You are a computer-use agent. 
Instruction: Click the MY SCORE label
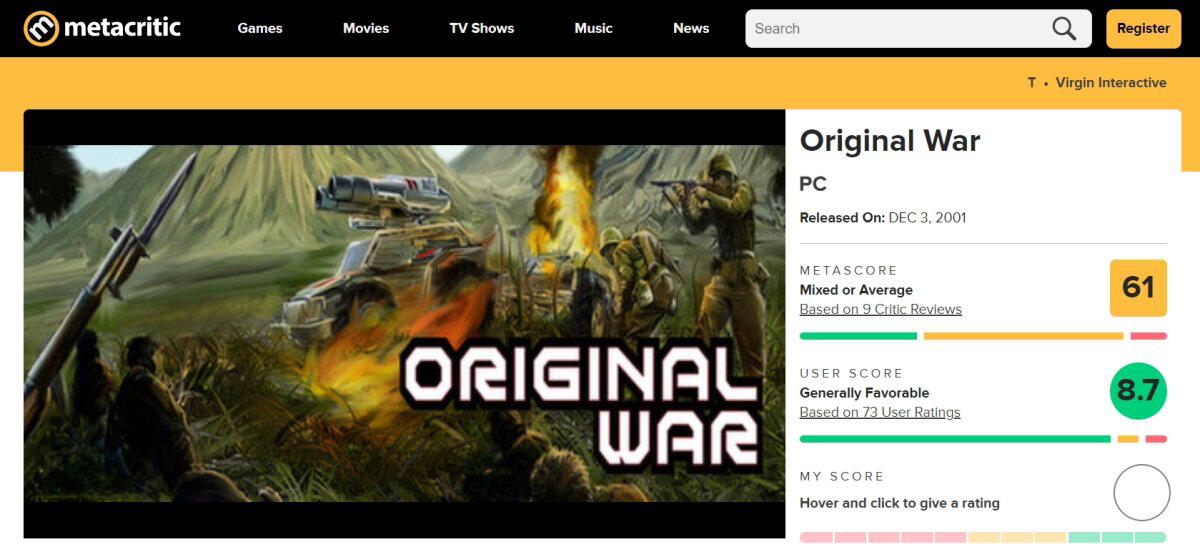[842, 477]
